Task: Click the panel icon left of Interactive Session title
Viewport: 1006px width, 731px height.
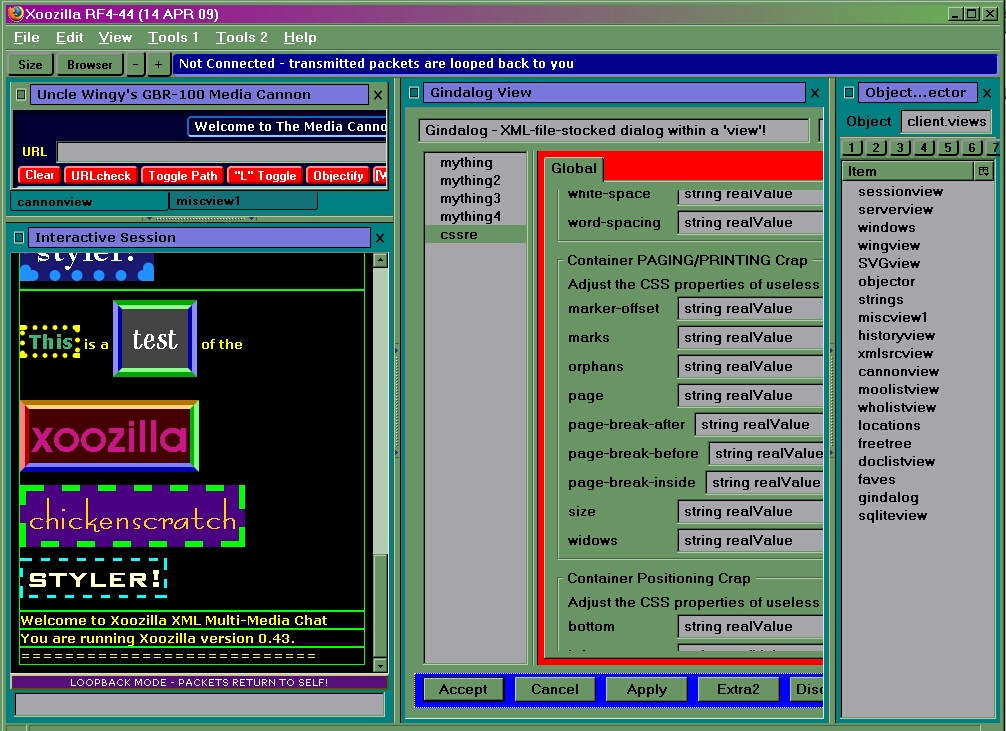Action: (x=19, y=237)
